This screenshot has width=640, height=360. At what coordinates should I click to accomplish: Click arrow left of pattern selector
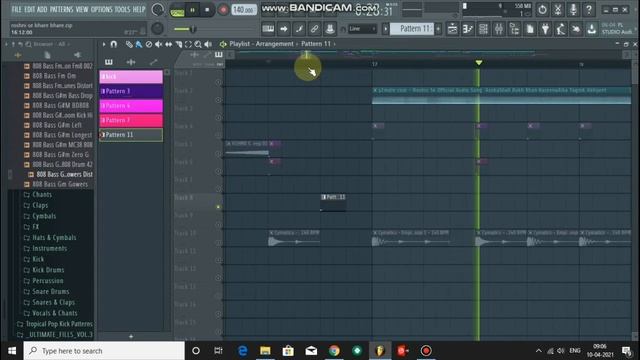click(385, 29)
